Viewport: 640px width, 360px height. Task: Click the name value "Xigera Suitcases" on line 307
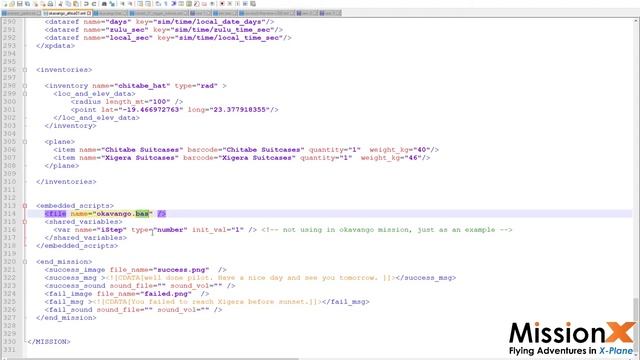click(140, 158)
